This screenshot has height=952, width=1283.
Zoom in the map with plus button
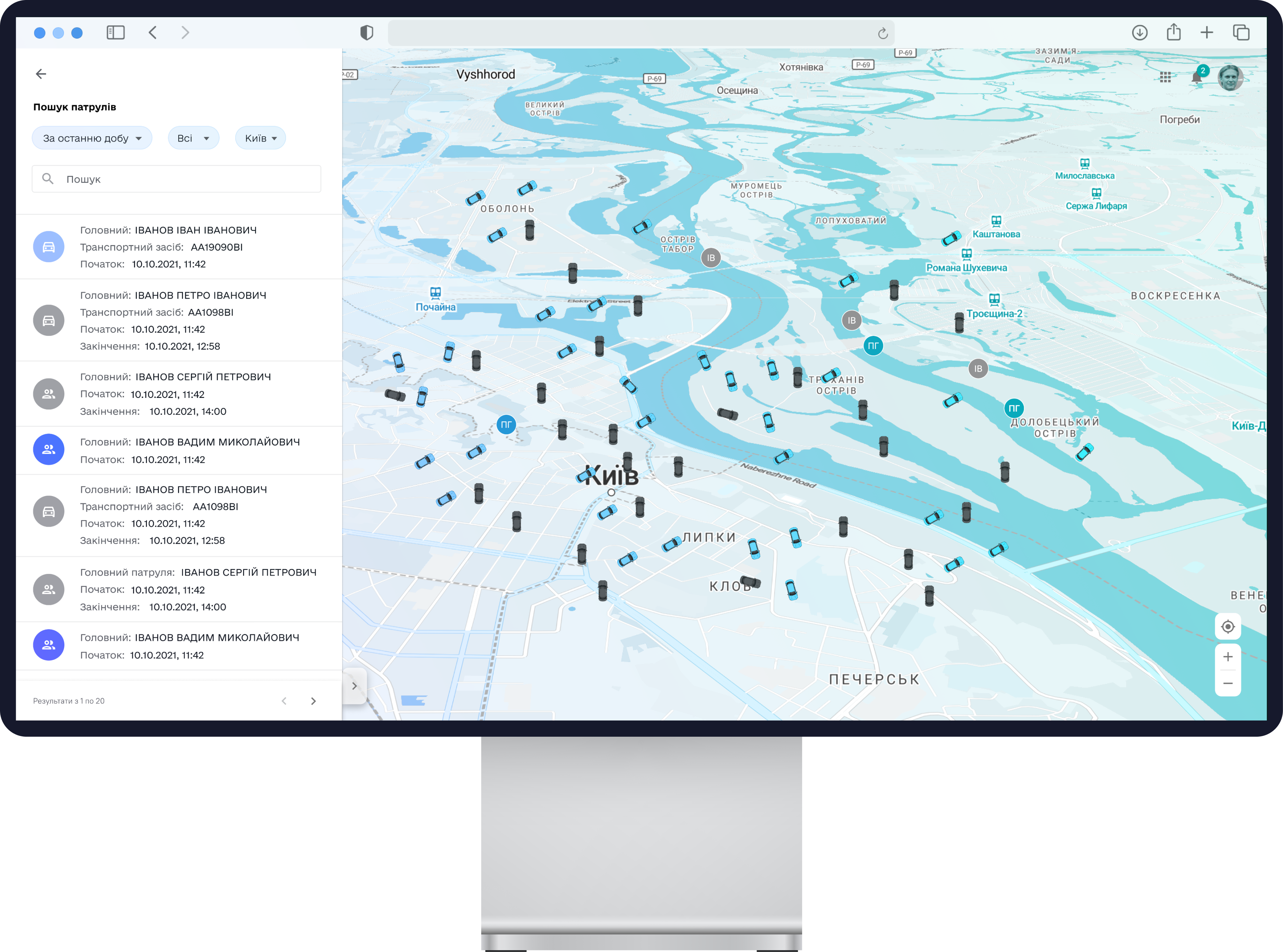(x=1228, y=657)
